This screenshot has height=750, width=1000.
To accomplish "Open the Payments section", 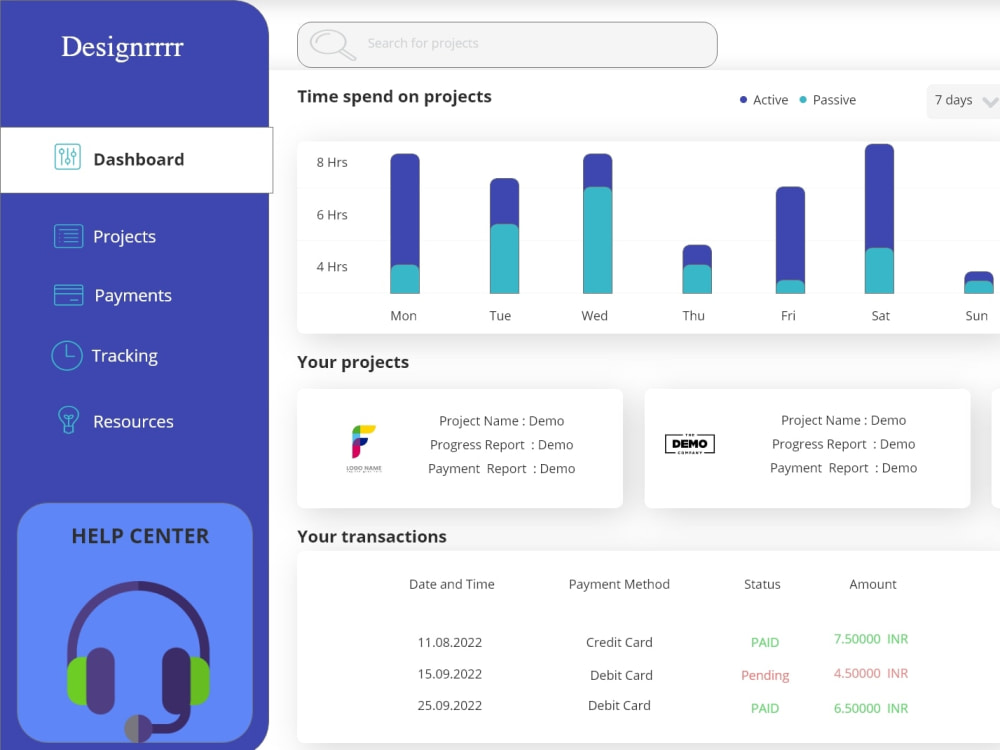I will tap(133, 295).
